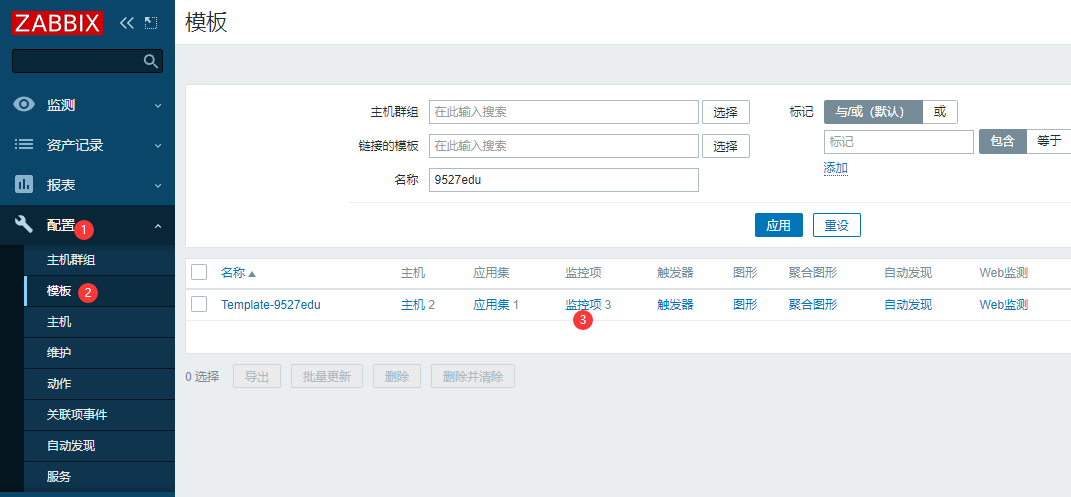Open 主机 2 link in template row

click(x=418, y=305)
